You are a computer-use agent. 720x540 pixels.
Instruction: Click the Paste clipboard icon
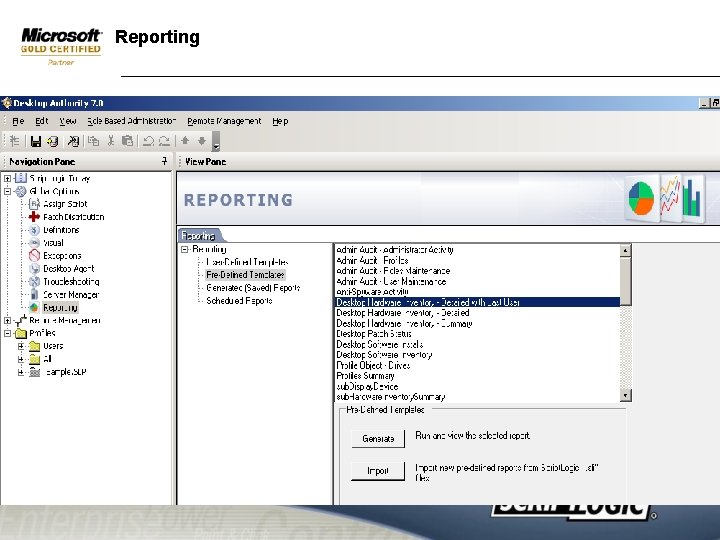tap(128, 141)
